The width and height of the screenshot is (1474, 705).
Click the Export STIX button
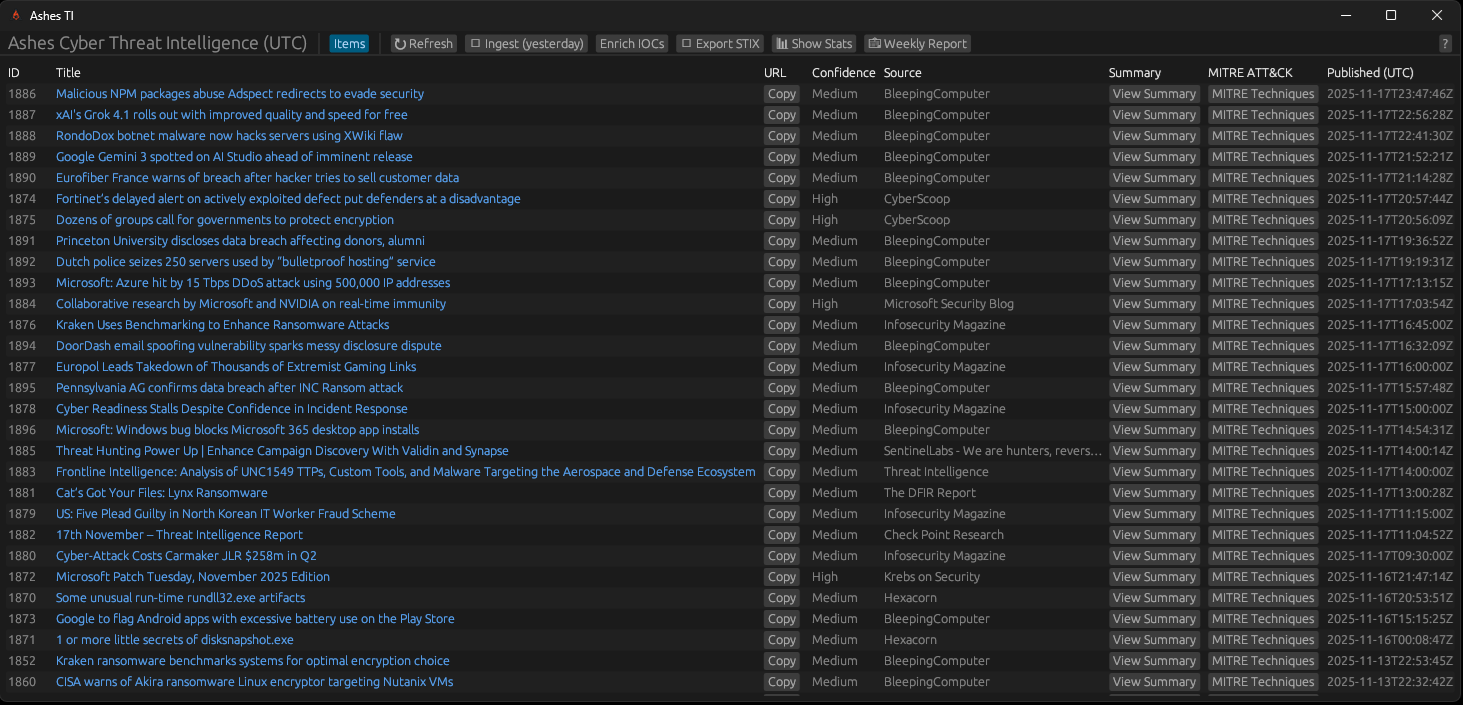click(x=720, y=44)
